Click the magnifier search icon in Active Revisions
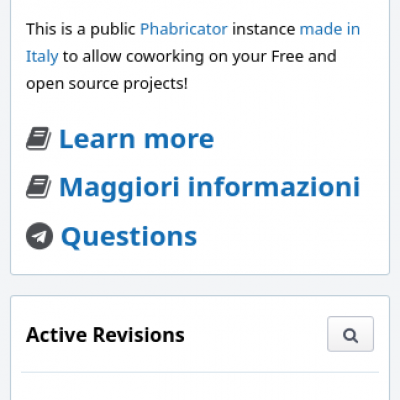The image size is (400, 400). pos(350,334)
